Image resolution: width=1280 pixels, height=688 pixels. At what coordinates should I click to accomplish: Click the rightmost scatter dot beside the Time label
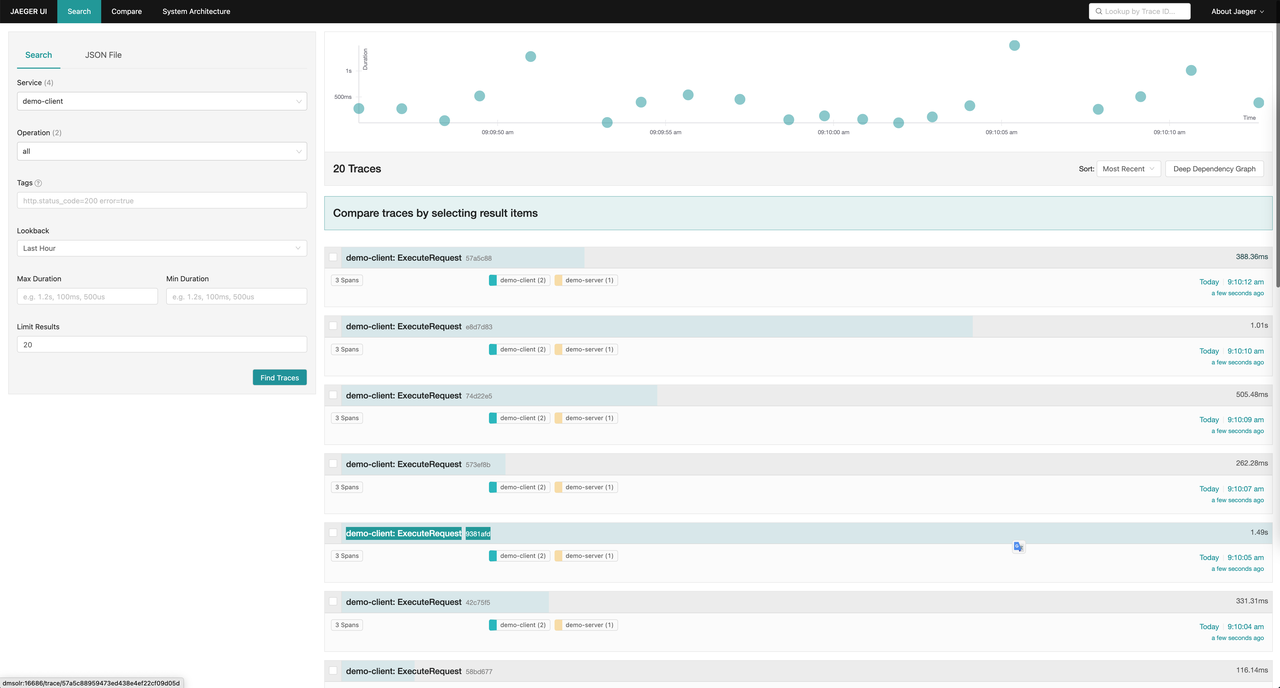tap(1258, 102)
